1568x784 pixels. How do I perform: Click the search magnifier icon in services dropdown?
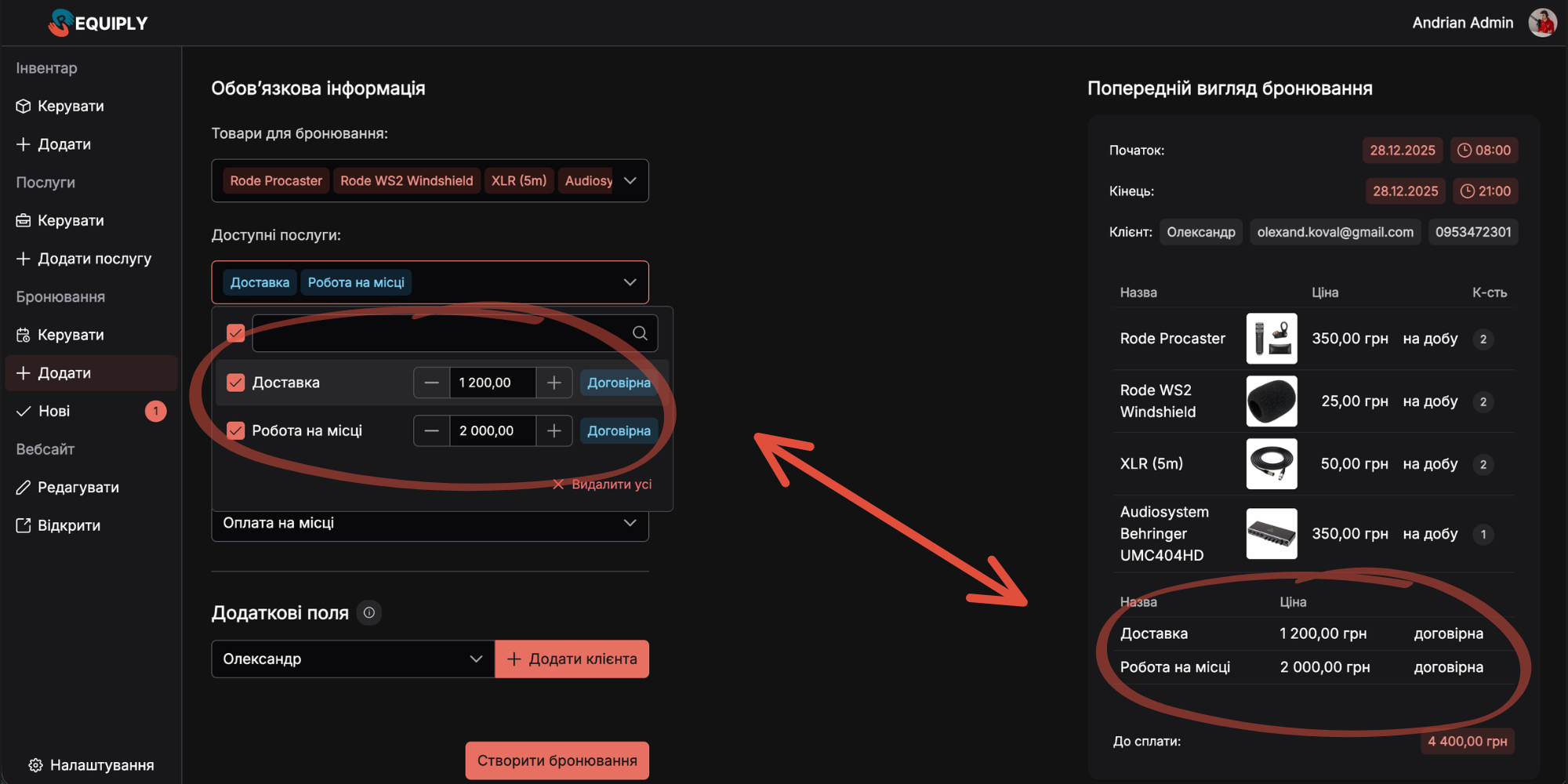(640, 333)
